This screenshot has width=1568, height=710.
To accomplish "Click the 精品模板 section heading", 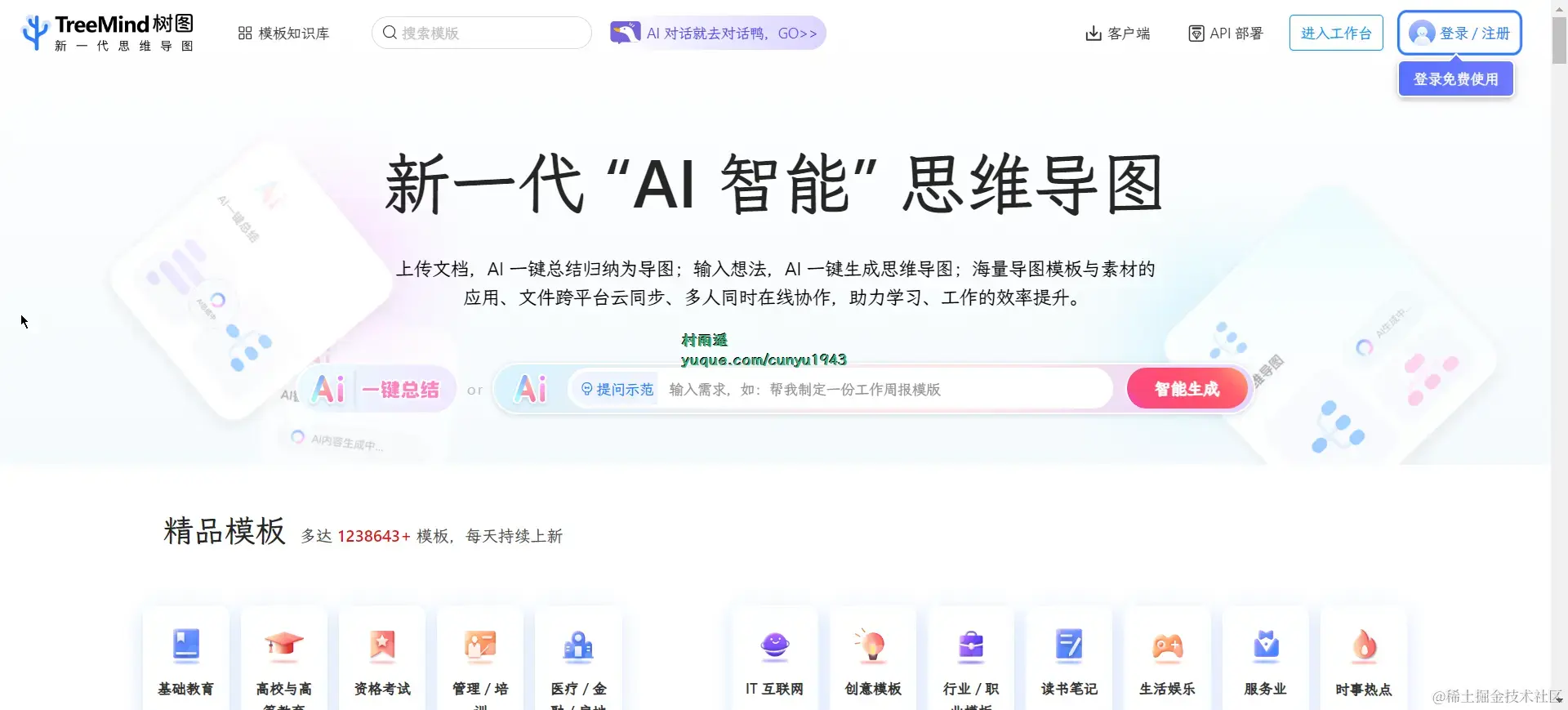I will point(225,531).
